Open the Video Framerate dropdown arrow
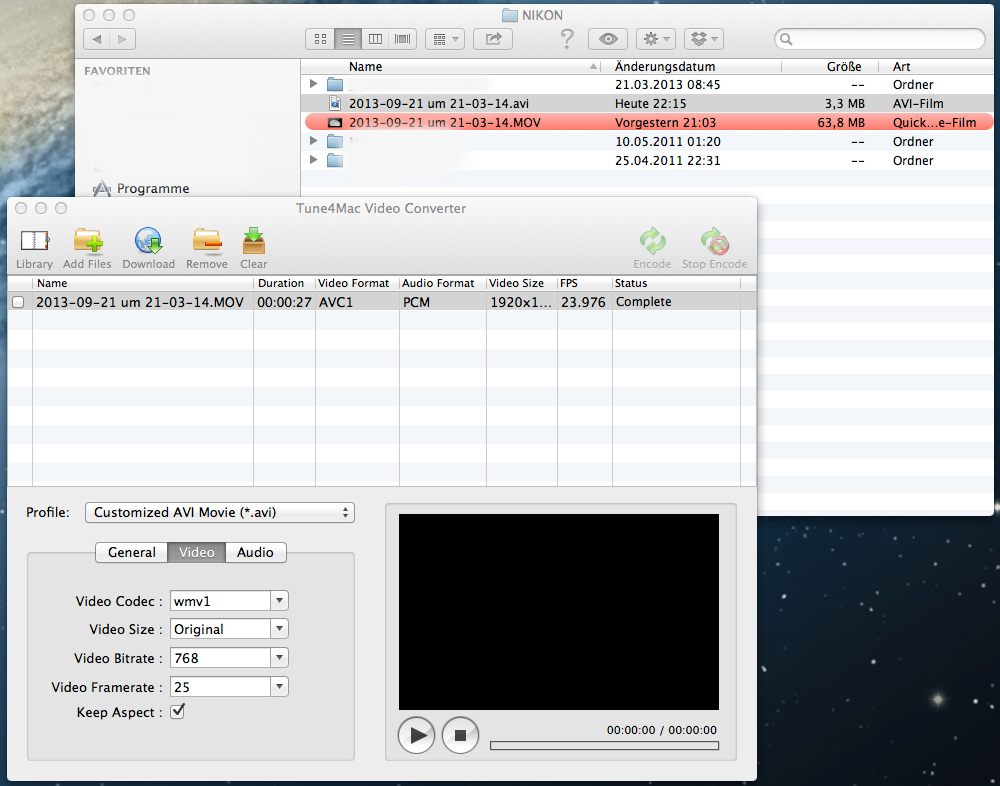Image resolution: width=1000 pixels, height=786 pixels. [279, 686]
